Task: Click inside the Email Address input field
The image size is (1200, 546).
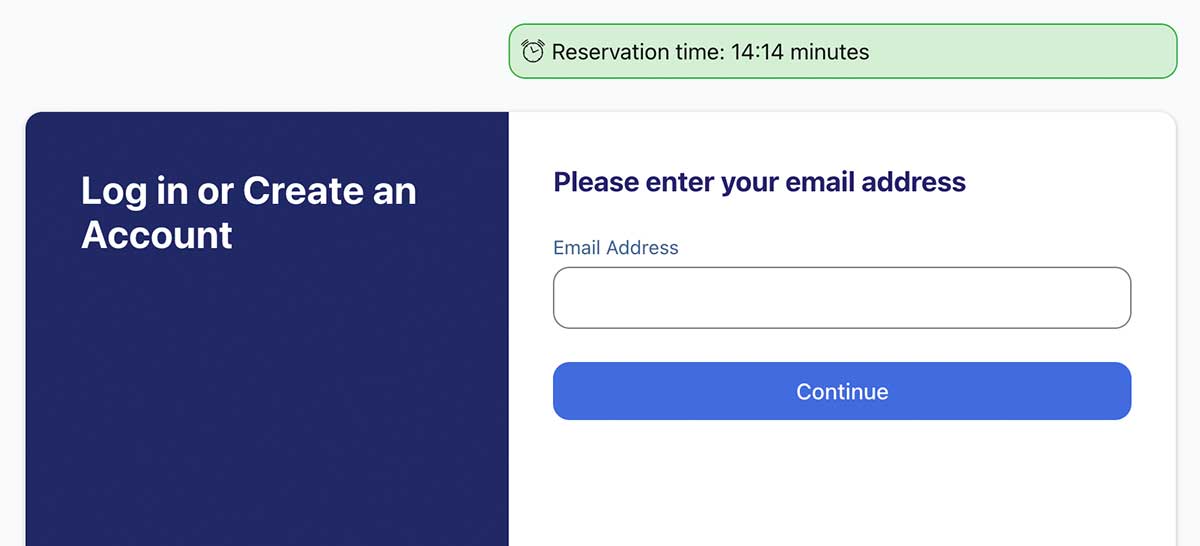Action: 841,298
